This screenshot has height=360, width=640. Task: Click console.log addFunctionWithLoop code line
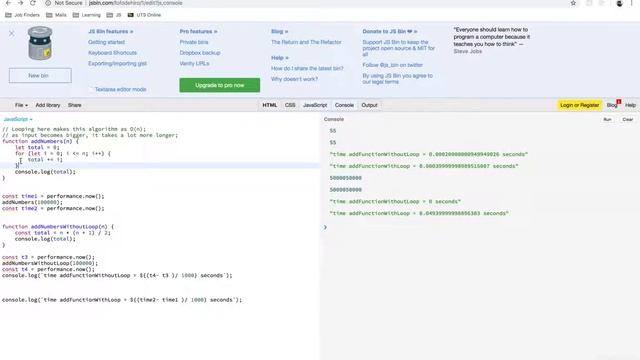tap(122, 300)
